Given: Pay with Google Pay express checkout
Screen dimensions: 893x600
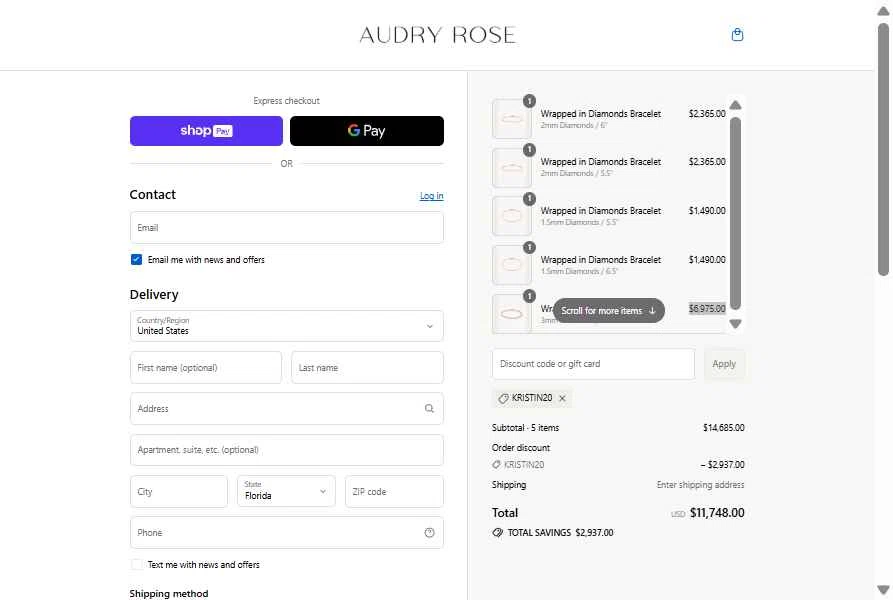Looking at the screenshot, I should coord(367,131).
